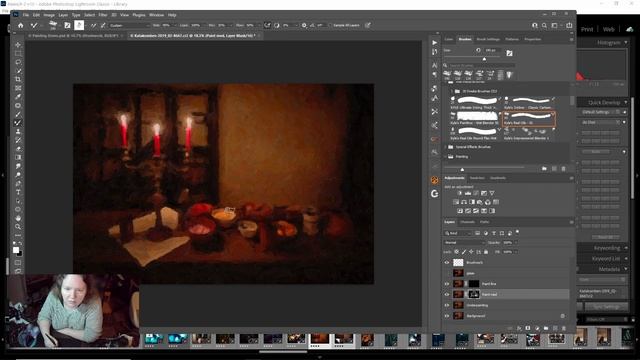640x360 pixels.
Task: Toggle Sample All Layers checkbox
Action: (330, 25)
